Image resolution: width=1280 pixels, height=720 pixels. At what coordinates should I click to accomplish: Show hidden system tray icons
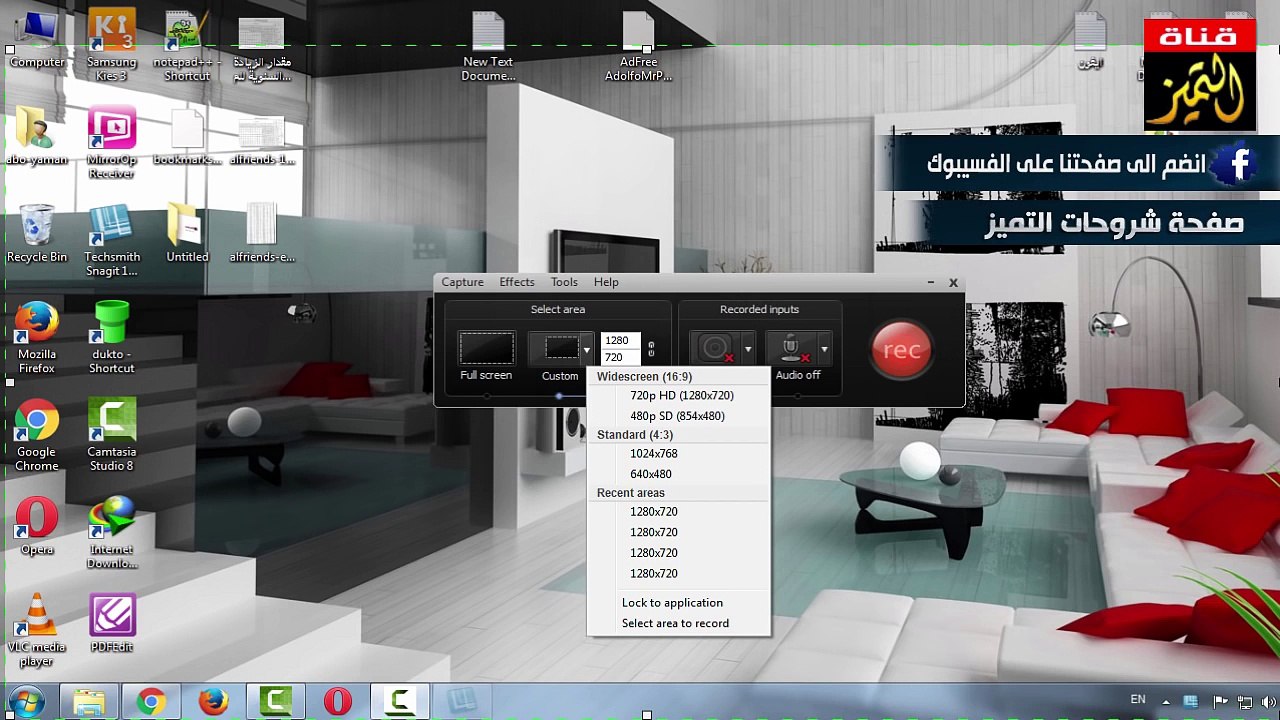tap(1166, 702)
